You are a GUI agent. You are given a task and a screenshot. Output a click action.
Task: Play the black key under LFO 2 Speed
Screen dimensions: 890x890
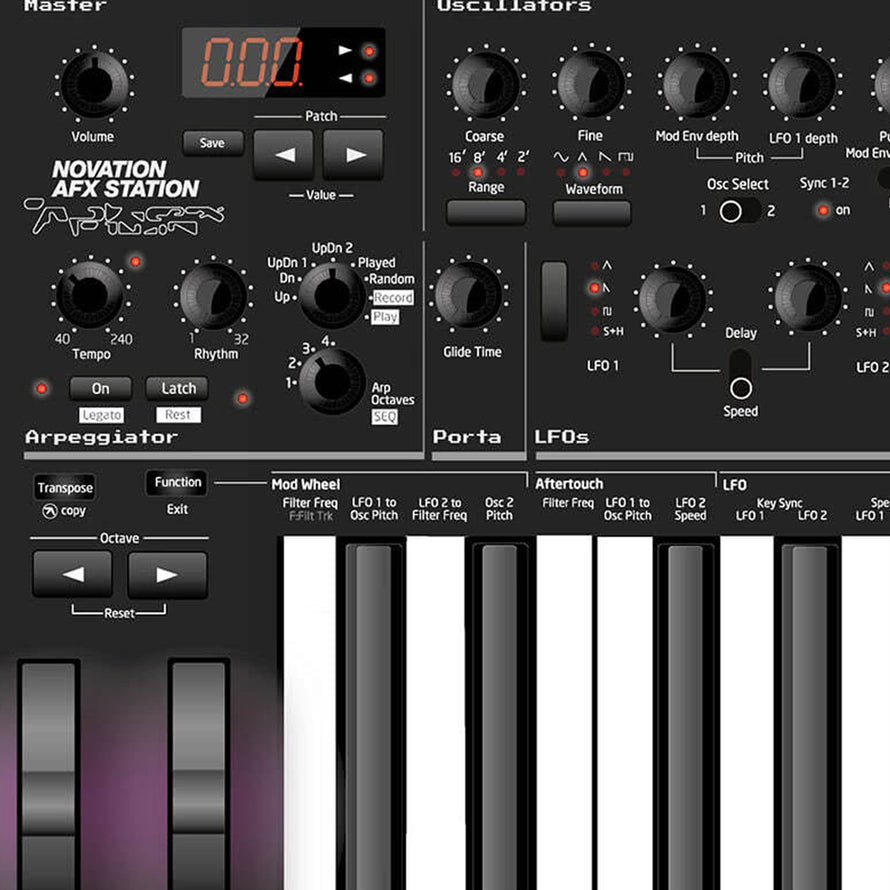[686, 715]
